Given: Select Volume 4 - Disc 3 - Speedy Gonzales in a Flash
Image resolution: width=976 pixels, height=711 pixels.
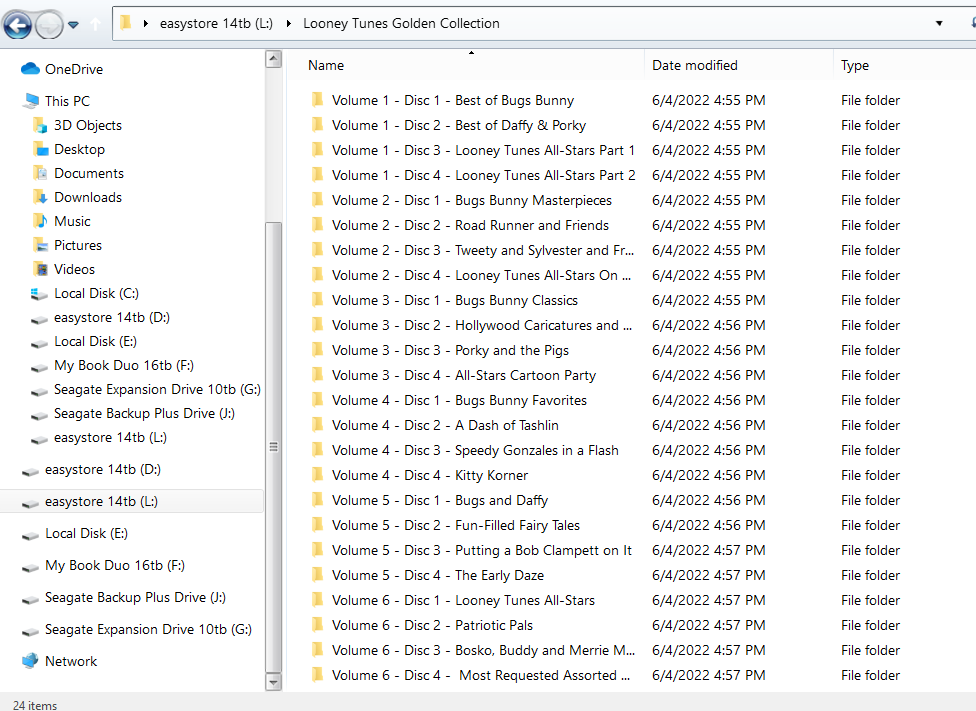Looking at the screenshot, I should (475, 450).
